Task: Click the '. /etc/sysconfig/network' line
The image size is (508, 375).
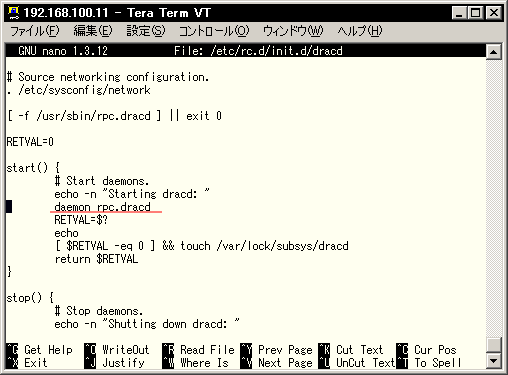Action: click(x=79, y=90)
